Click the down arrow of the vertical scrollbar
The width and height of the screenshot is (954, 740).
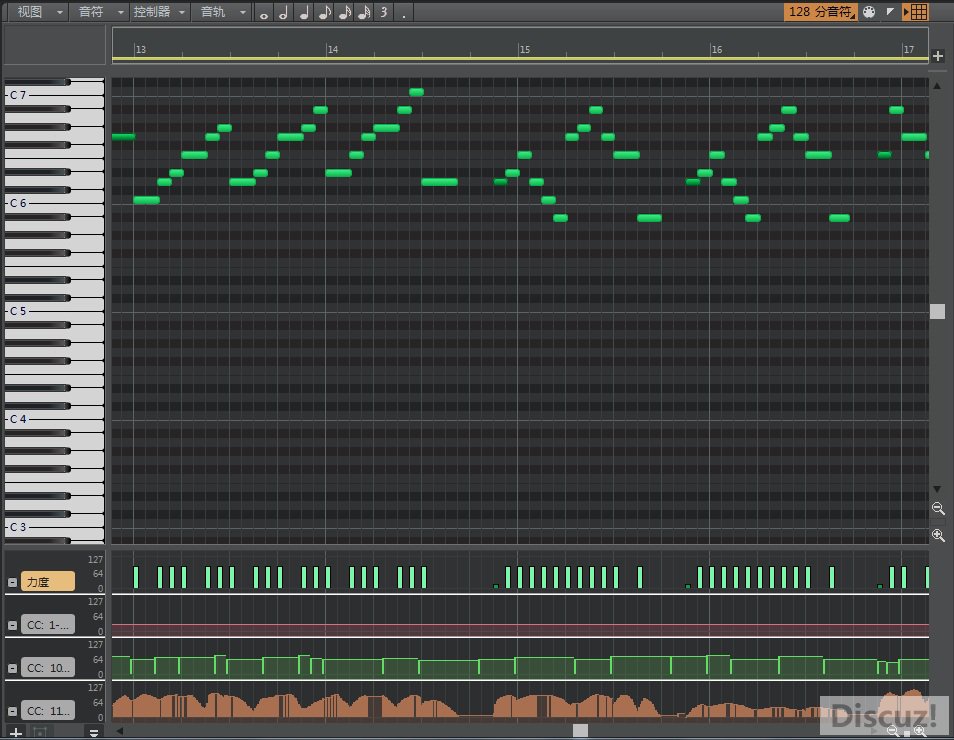pos(938,489)
